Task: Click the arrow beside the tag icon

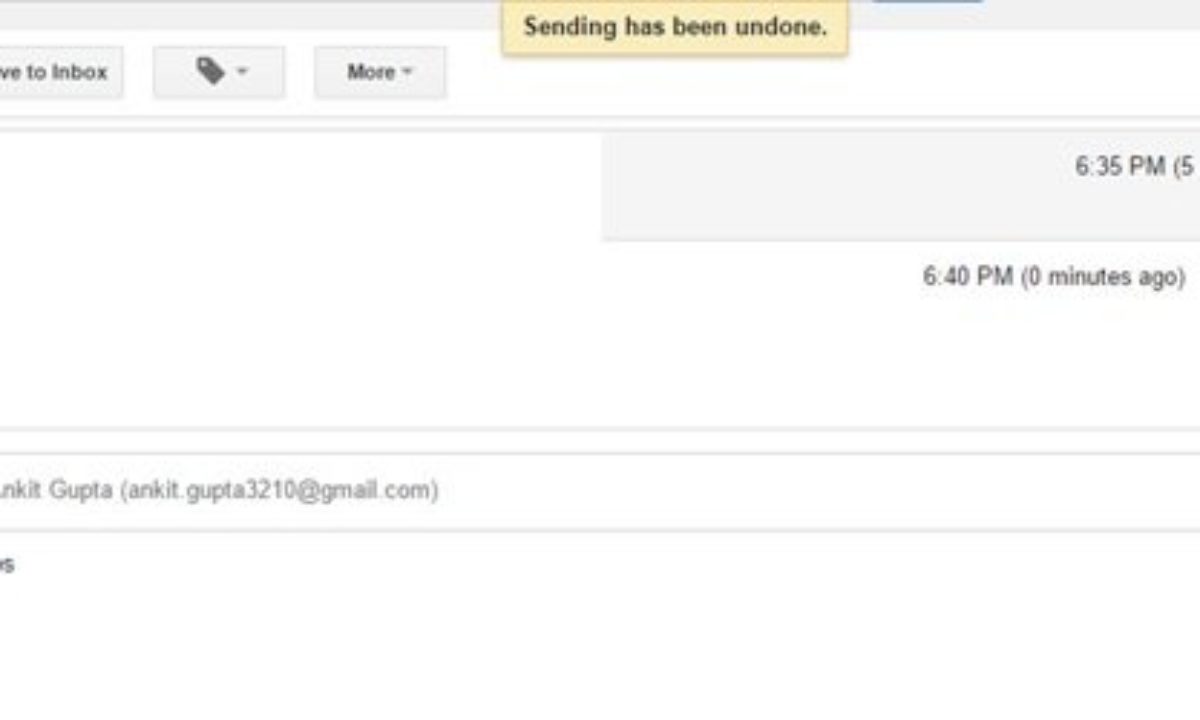Action: click(x=242, y=72)
